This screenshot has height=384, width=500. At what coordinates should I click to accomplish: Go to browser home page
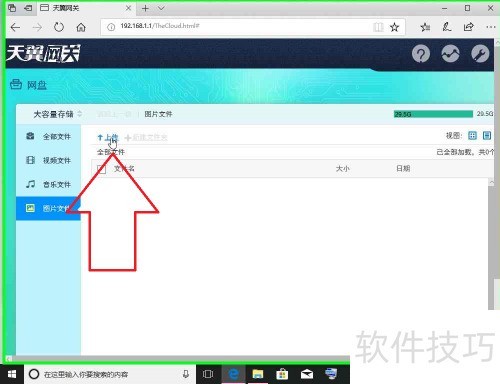coord(81,27)
